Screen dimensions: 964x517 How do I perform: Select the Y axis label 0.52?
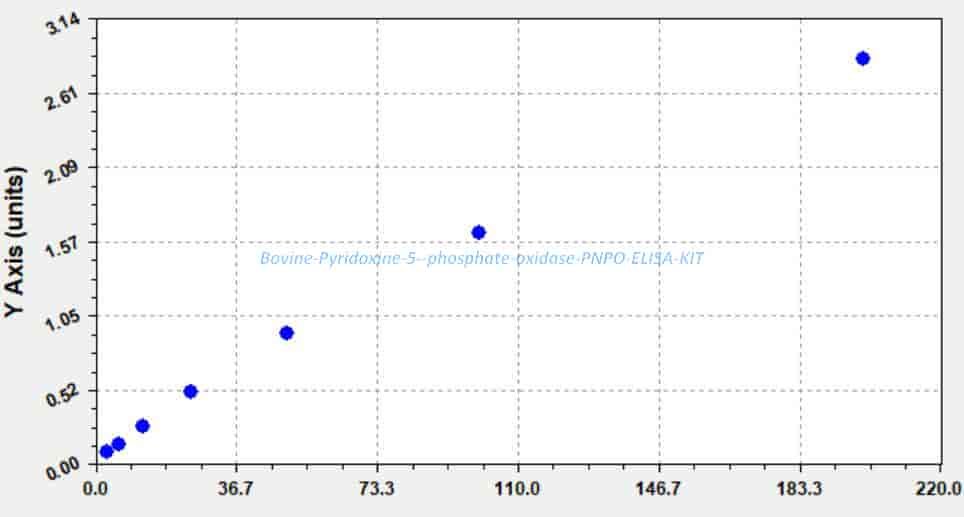point(63,396)
